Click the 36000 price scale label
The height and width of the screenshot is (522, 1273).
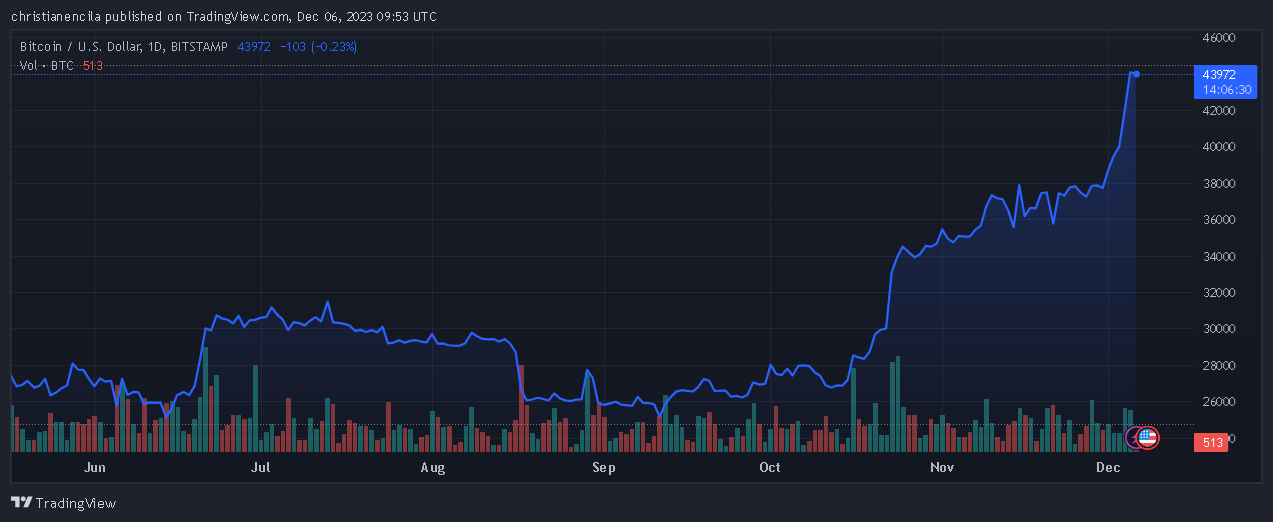[1219, 220]
